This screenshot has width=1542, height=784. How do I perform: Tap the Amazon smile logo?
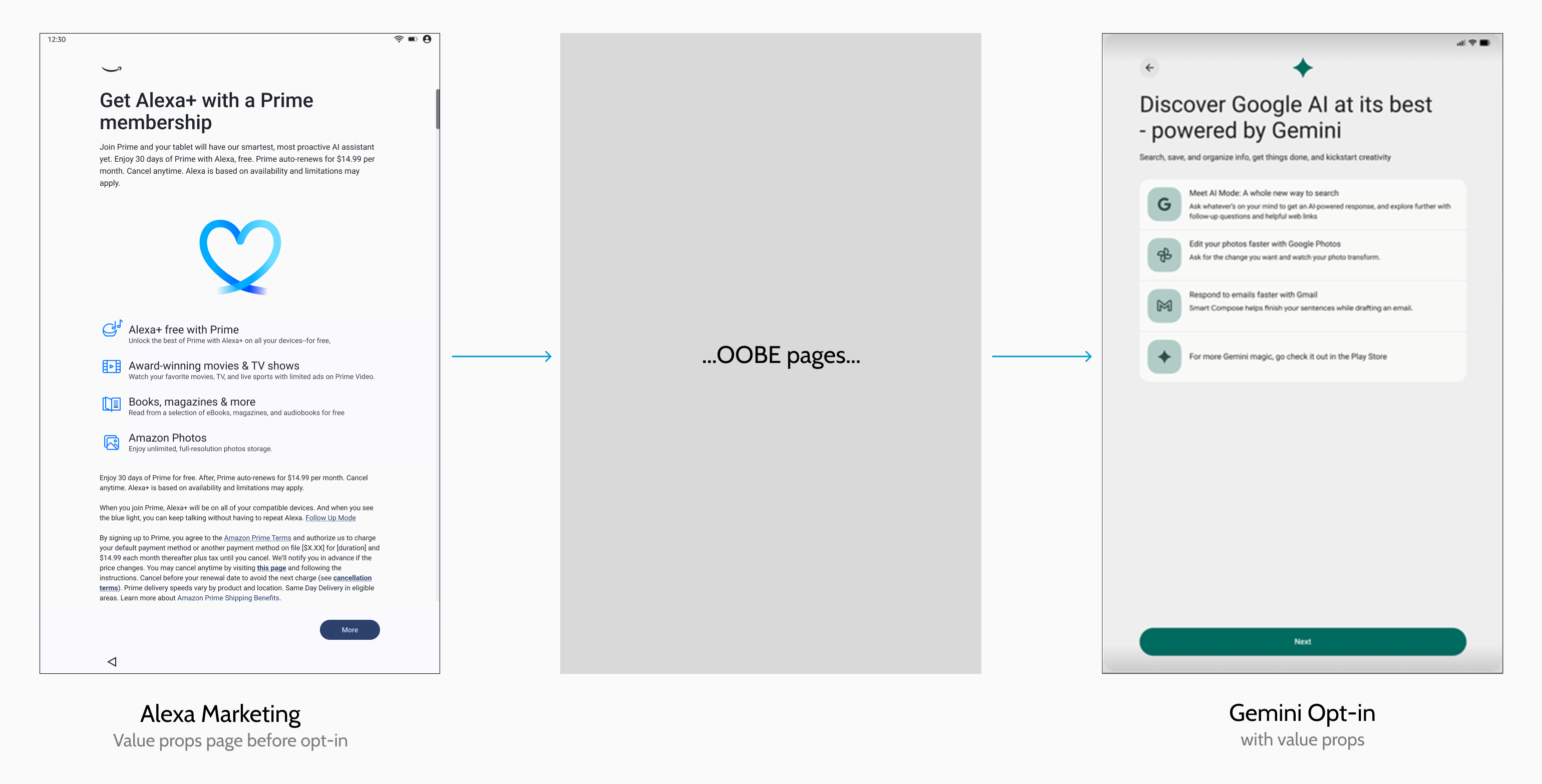[x=111, y=69]
